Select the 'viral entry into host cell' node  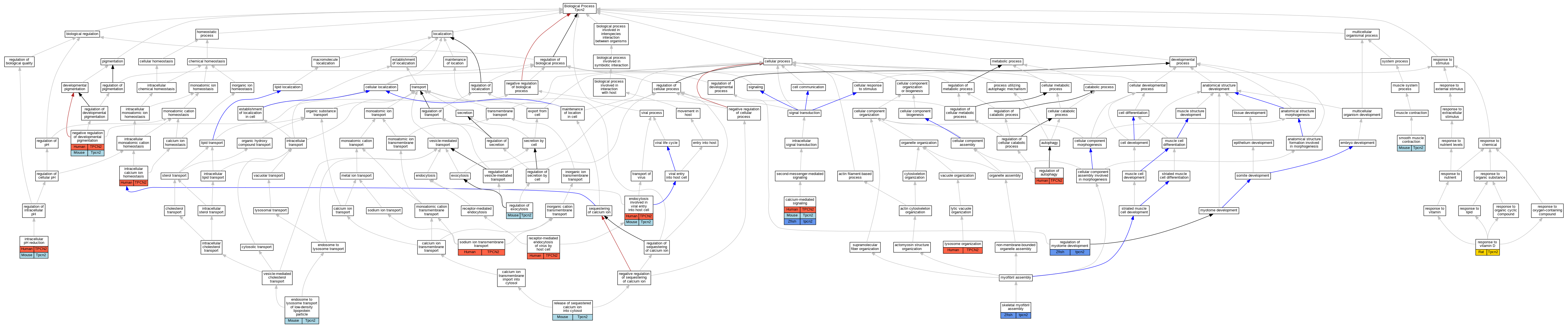coord(676,176)
